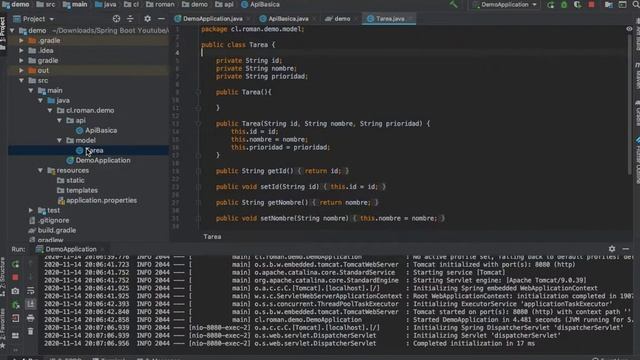Screen dimensions: 640x360
Task: Place cursor on 'private String nombre' line
Action: click(256, 69)
